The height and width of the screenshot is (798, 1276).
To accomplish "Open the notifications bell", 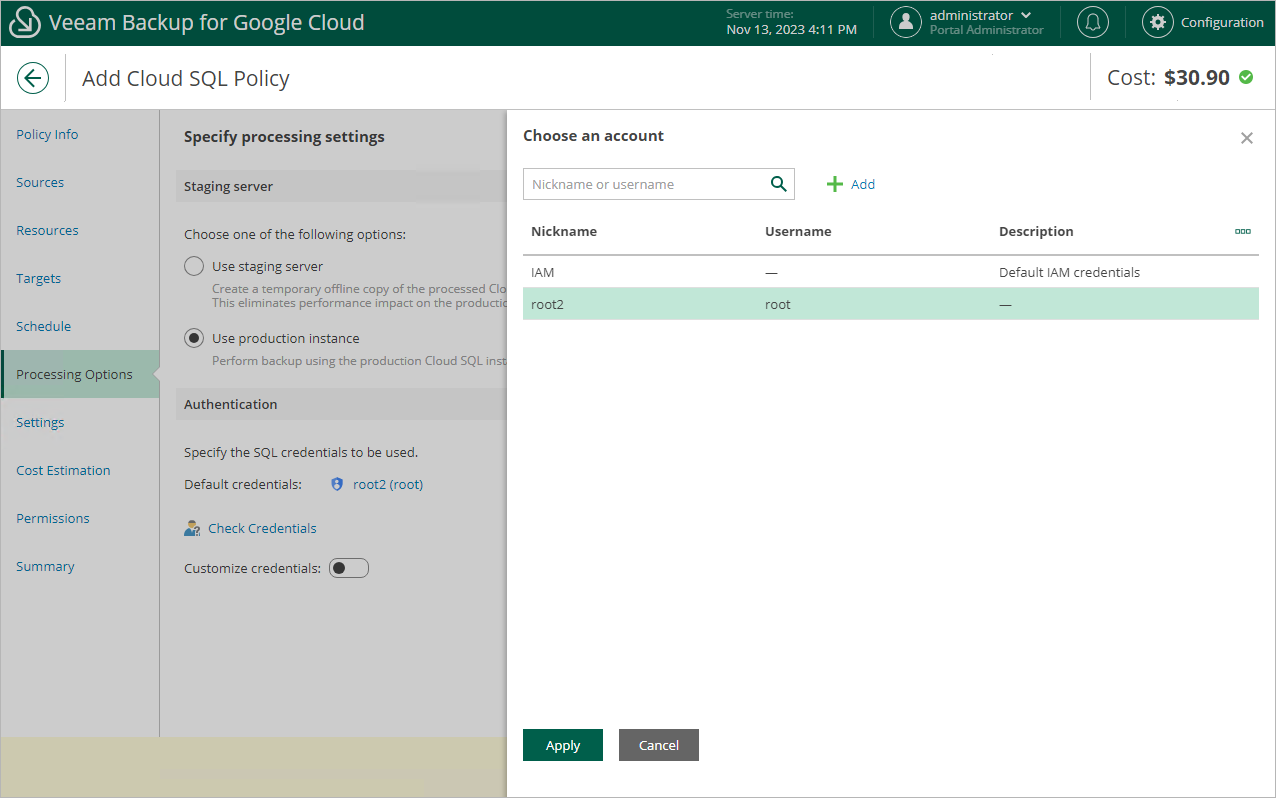I will 1093,22.
